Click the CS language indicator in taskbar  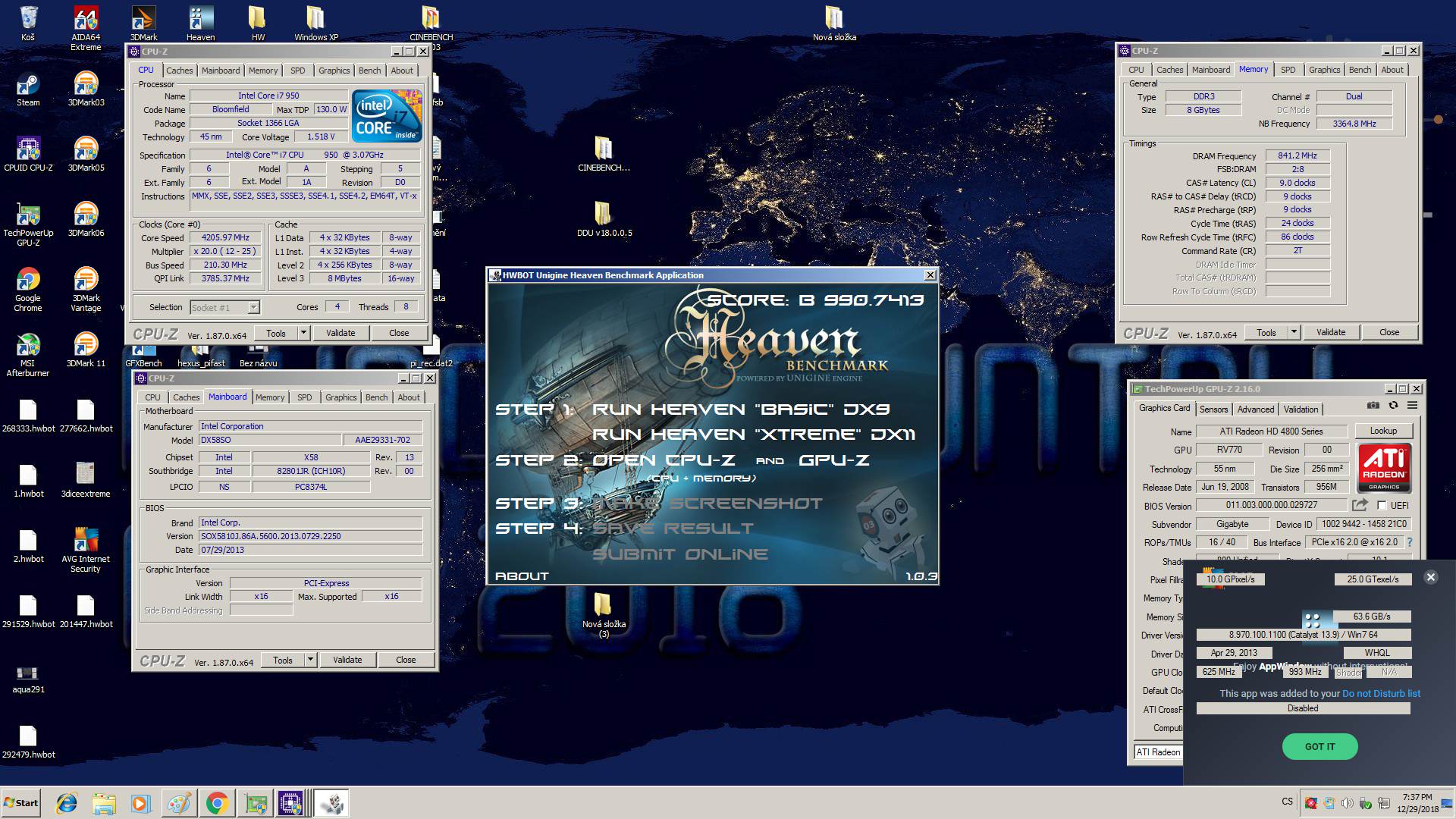1287,802
